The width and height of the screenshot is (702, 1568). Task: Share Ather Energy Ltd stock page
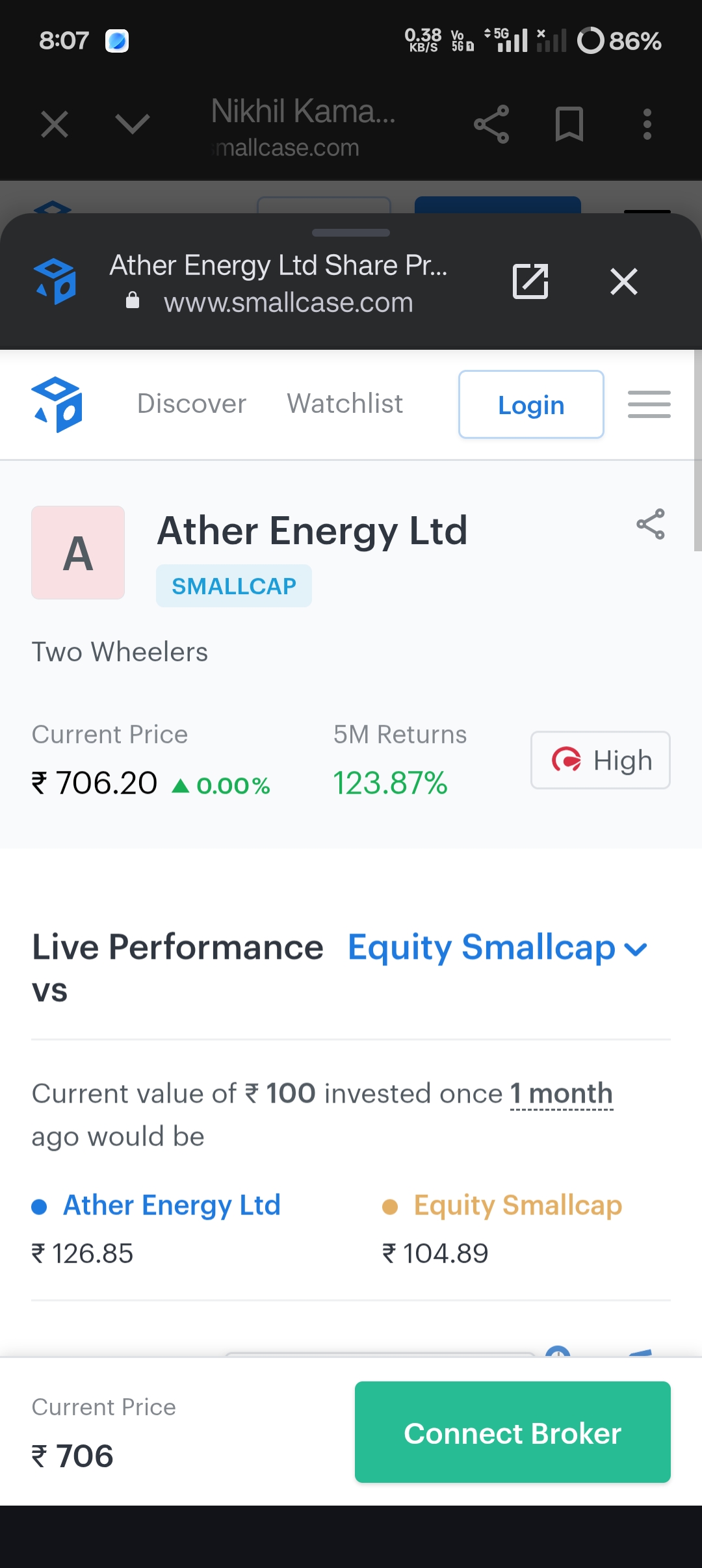point(651,524)
